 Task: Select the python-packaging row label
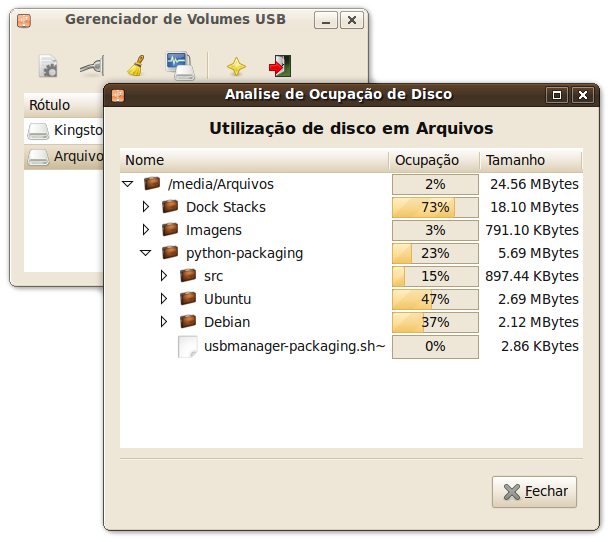(244, 253)
